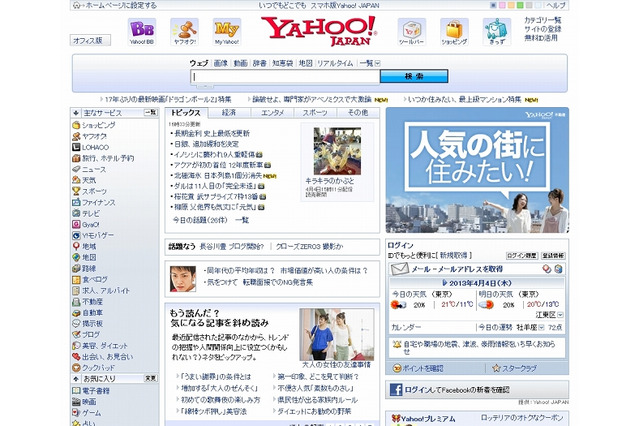Open the カテゴリ一覧 link
This screenshot has width=640, height=426.
pyautogui.click(x=543, y=20)
